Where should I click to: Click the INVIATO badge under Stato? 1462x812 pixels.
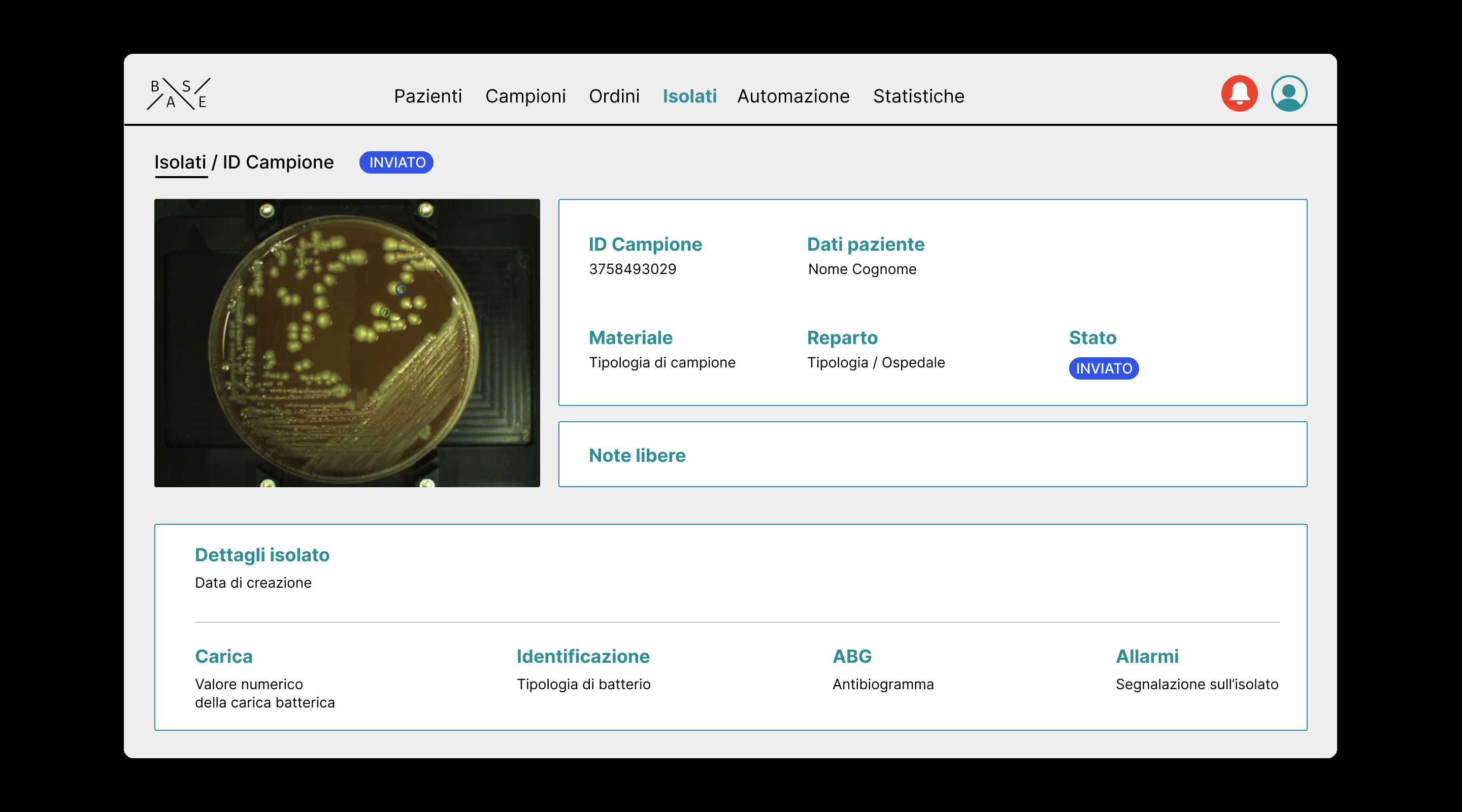click(1104, 368)
